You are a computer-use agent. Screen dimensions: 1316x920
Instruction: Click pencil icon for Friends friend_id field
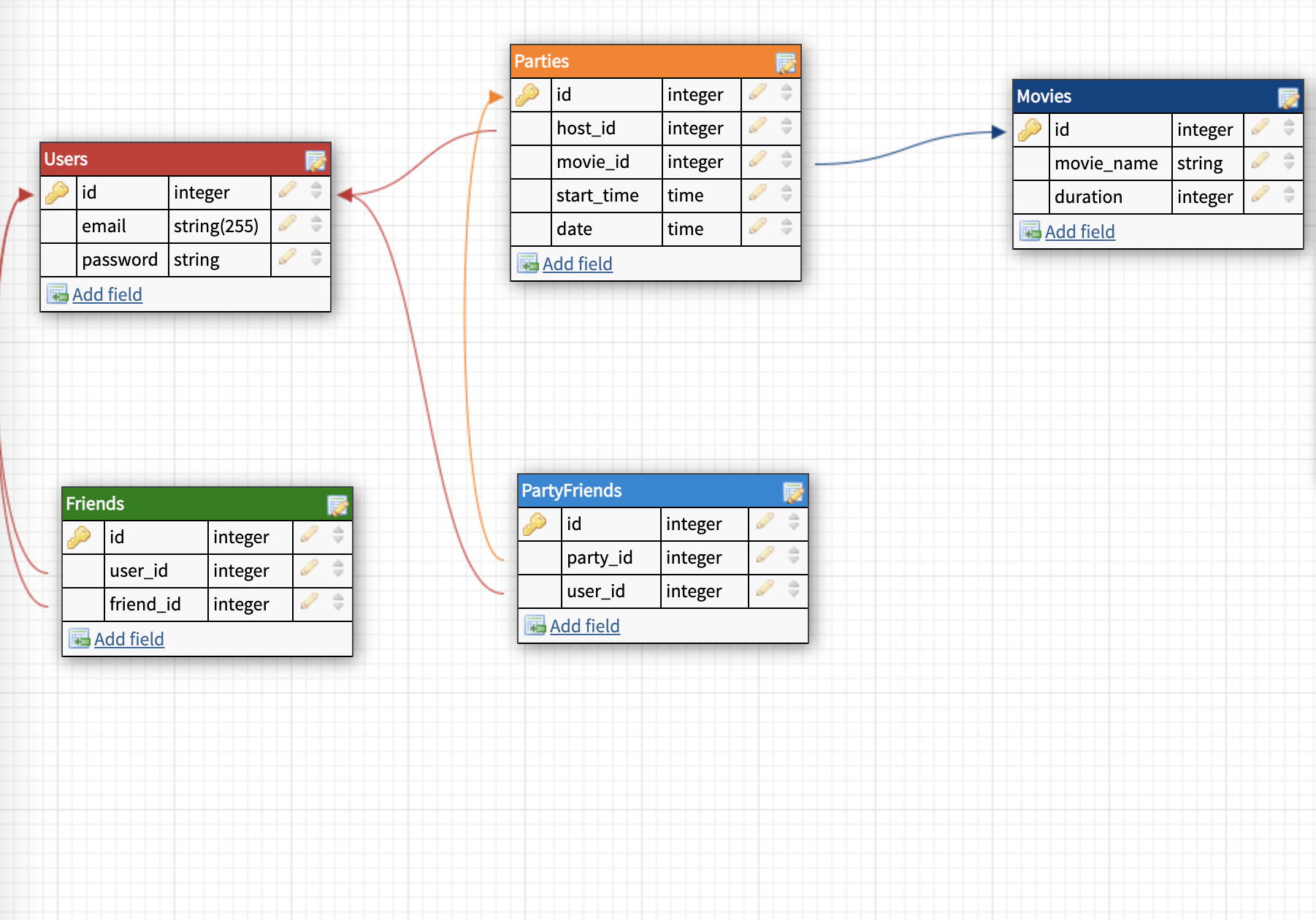click(310, 602)
